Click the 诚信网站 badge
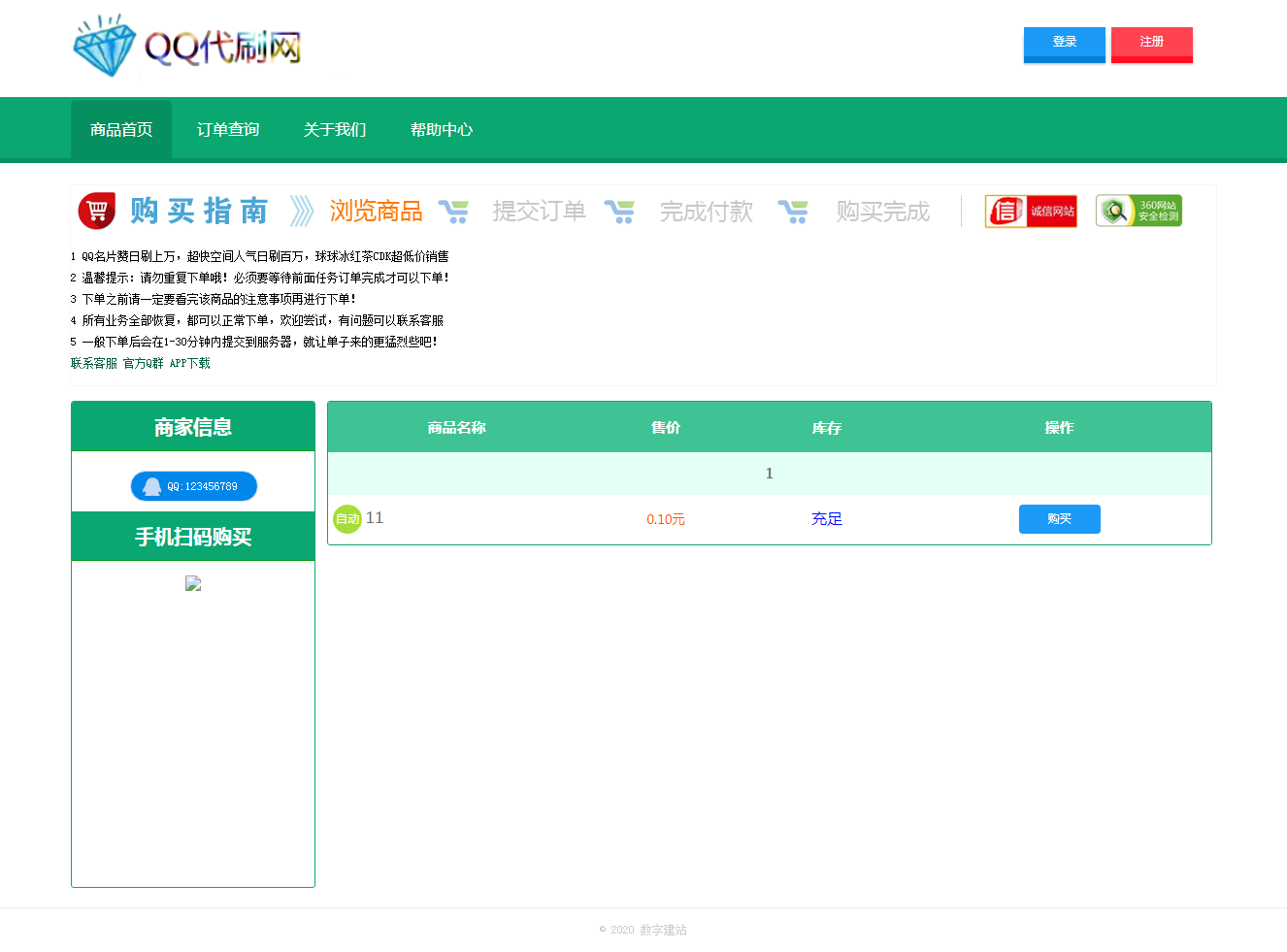 coord(1031,211)
